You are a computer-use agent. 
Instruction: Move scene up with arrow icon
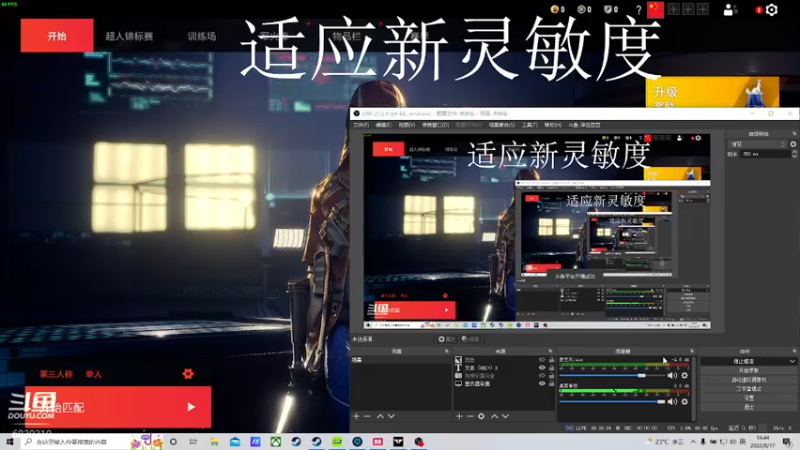(x=380, y=416)
